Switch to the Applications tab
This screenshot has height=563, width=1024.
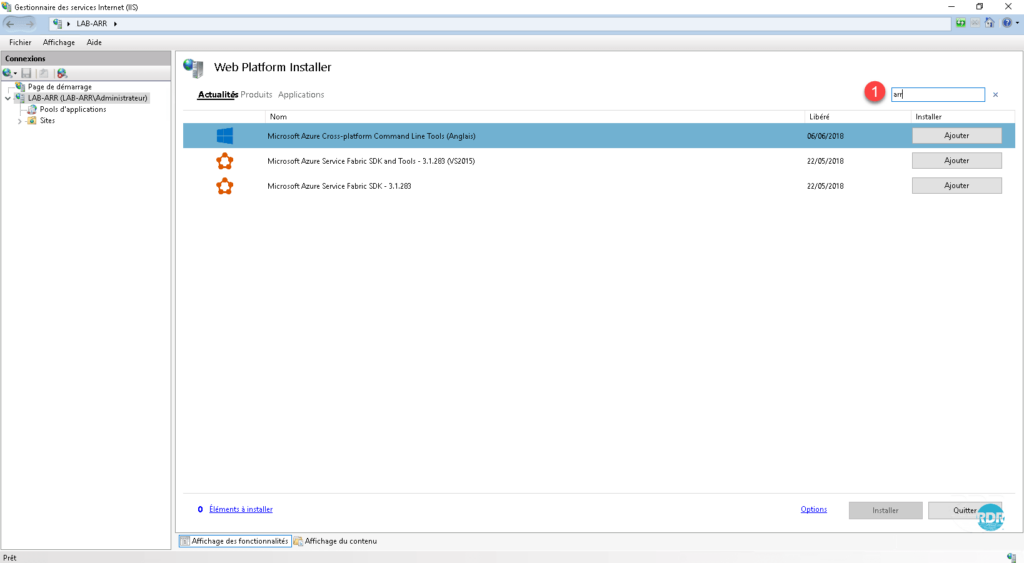[x=301, y=95]
